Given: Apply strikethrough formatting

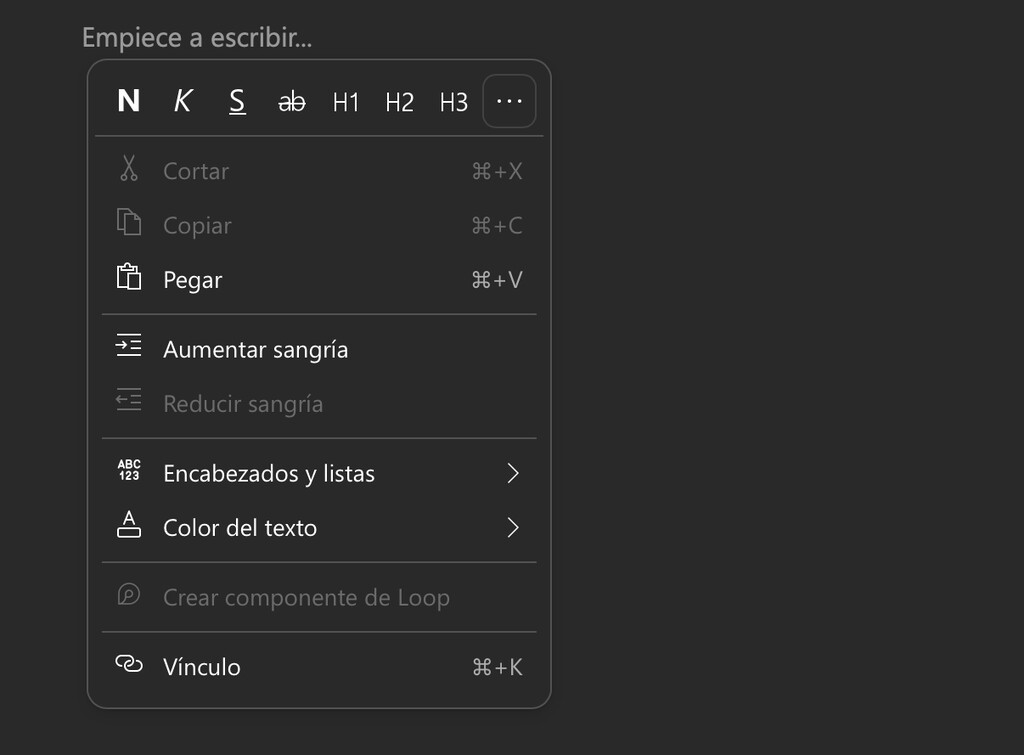Looking at the screenshot, I should [291, 100].
